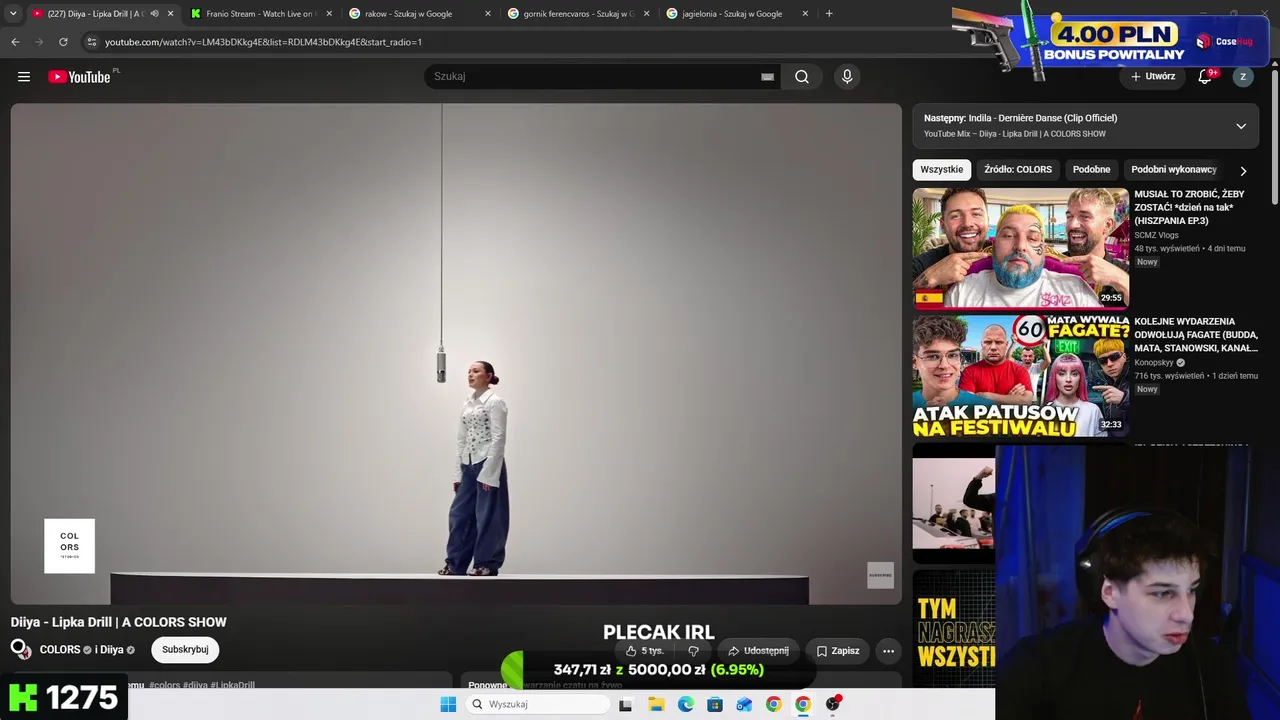The width and height of the screenshot is (1280, 720).
Task: Click the browser address bar URL
Action: (x=264, y=42)
